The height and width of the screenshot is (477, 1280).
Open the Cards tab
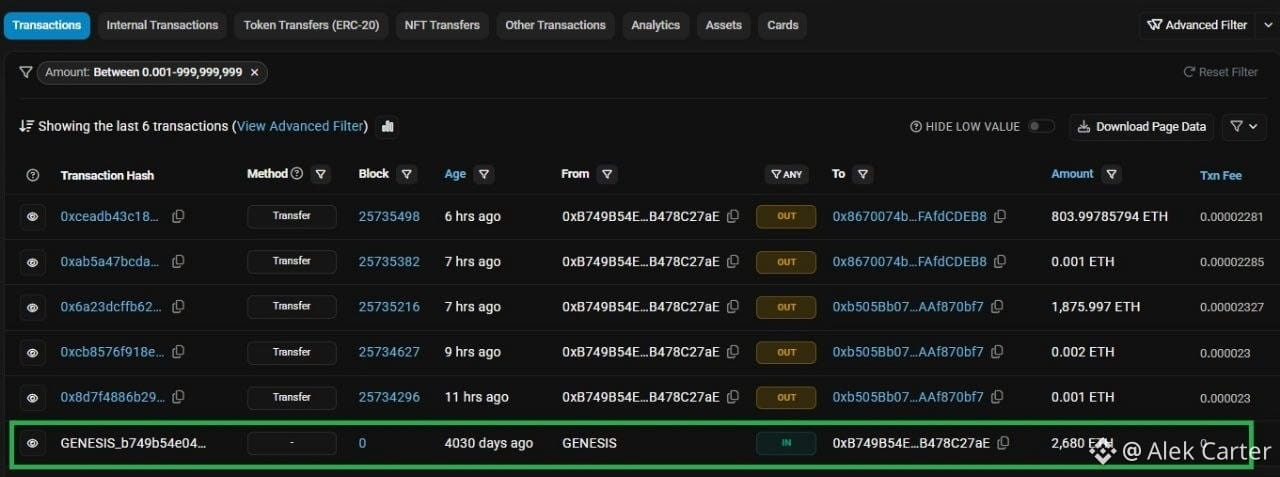tap(783, 25)
